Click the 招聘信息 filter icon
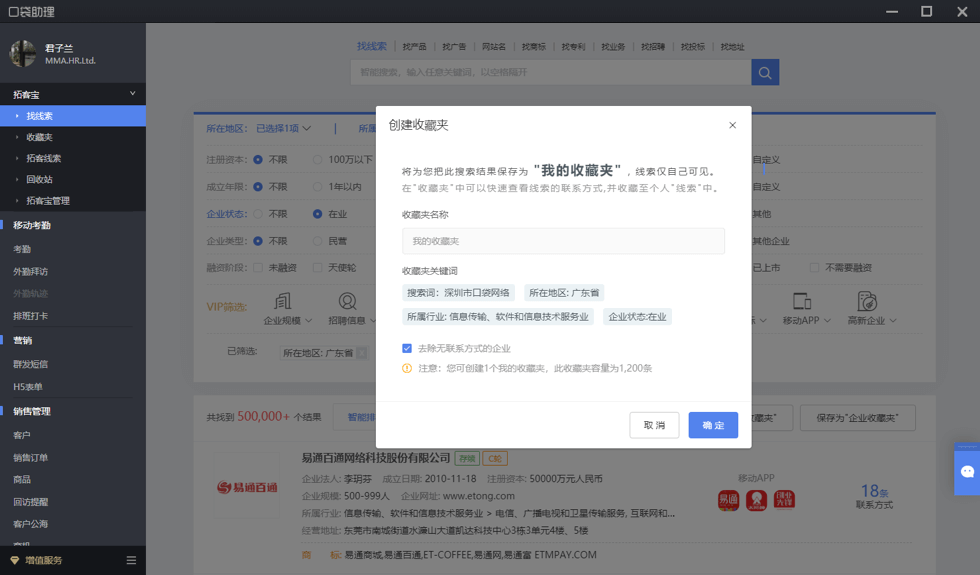This screenshot has width=980, height=575. pos(347,301)
